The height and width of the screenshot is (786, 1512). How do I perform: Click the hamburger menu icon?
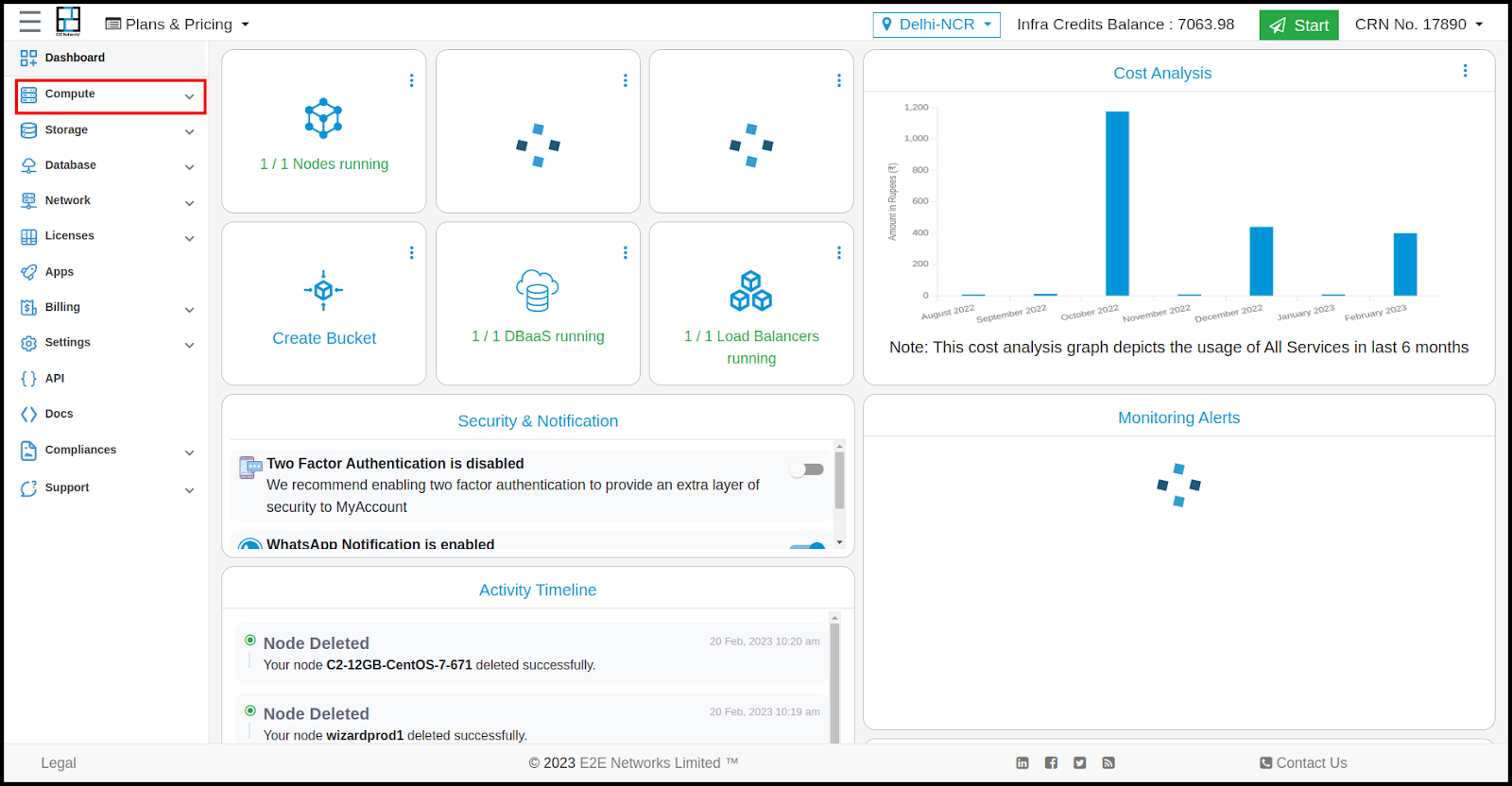click(30, 23)
